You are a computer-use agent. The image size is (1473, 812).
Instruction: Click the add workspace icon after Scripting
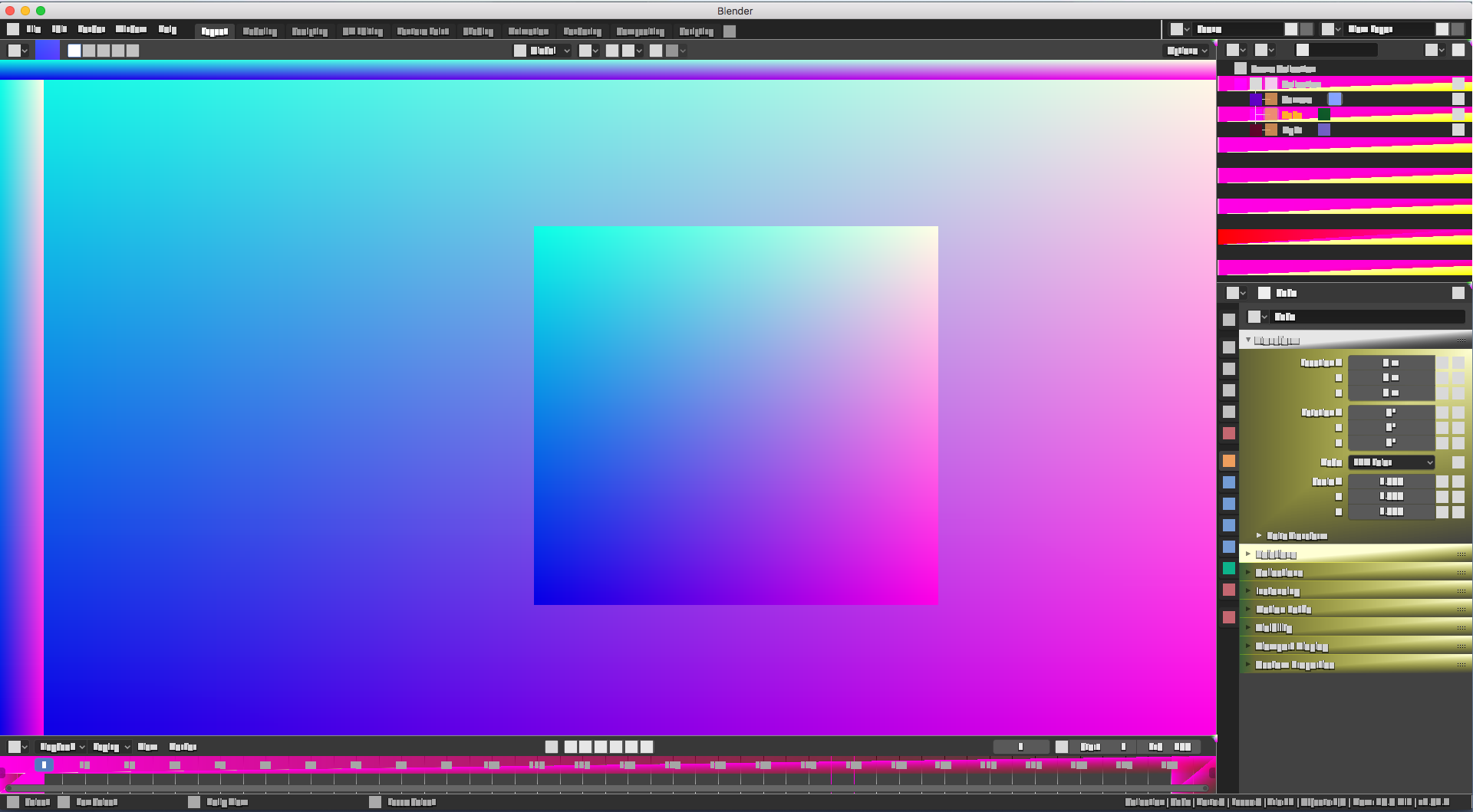tap(730, 31)
